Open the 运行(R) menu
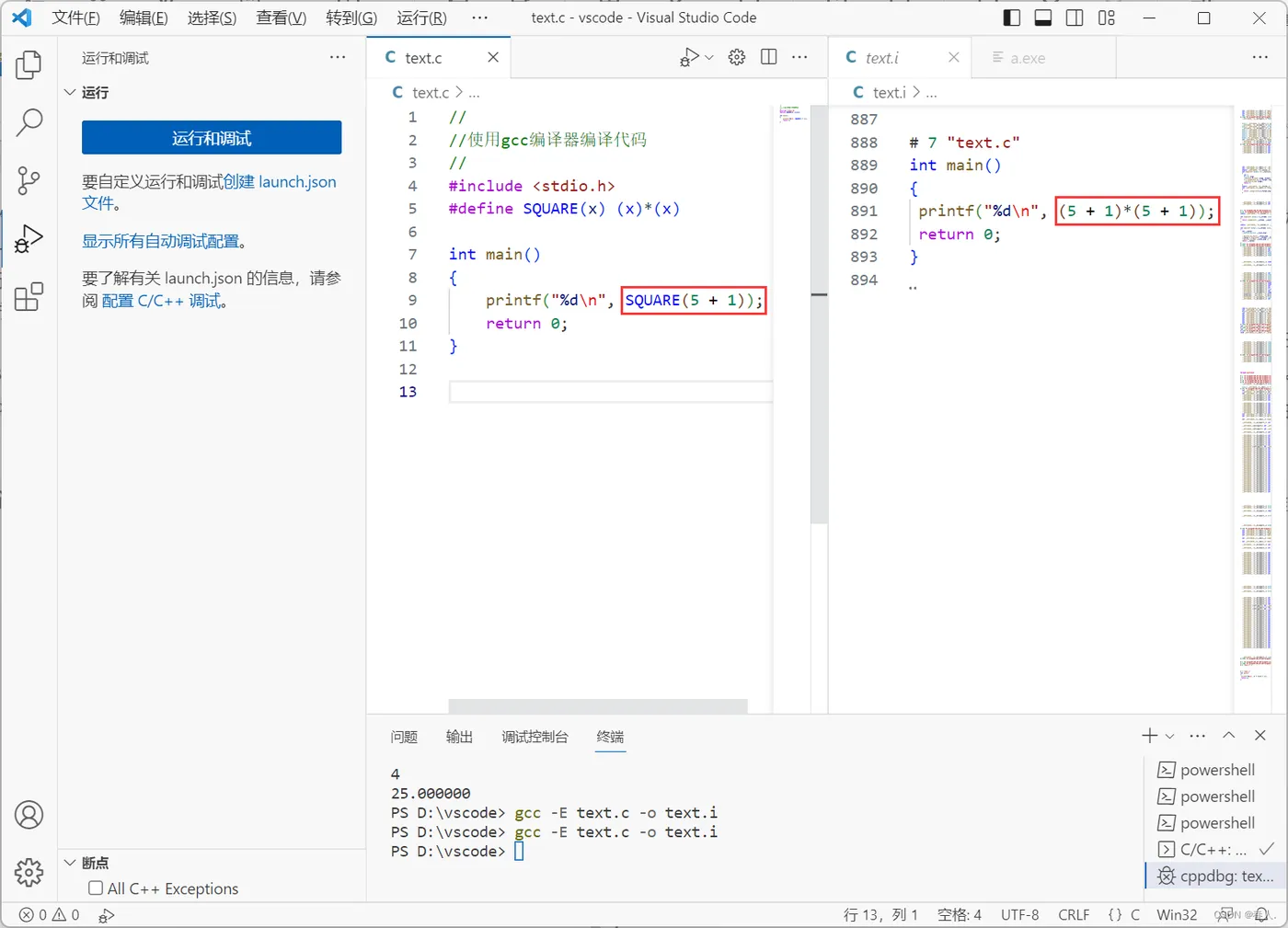1288x928 pixels. click(x=421, y=17)
